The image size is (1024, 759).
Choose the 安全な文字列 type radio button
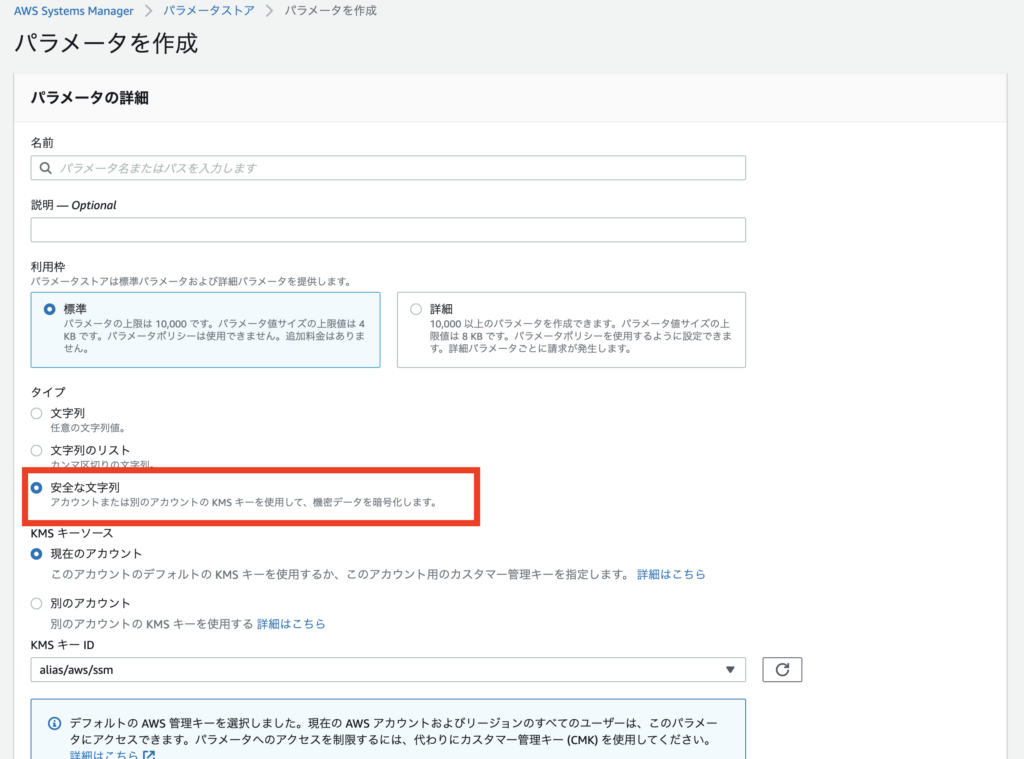[x=37, y=488]
